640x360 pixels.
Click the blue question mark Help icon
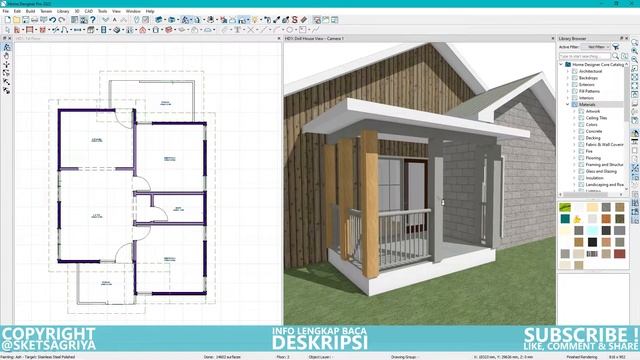tap(93, 20)
